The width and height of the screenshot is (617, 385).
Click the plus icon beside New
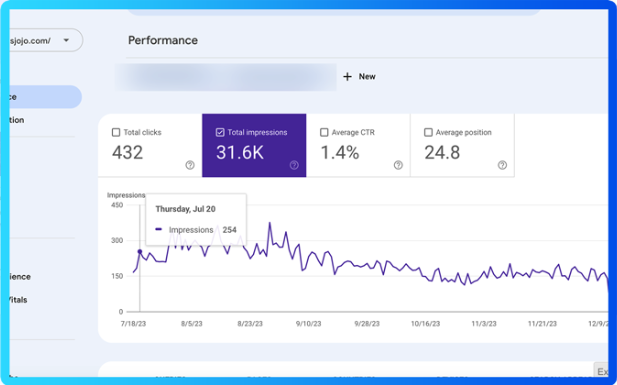click(x=347, y=77)
